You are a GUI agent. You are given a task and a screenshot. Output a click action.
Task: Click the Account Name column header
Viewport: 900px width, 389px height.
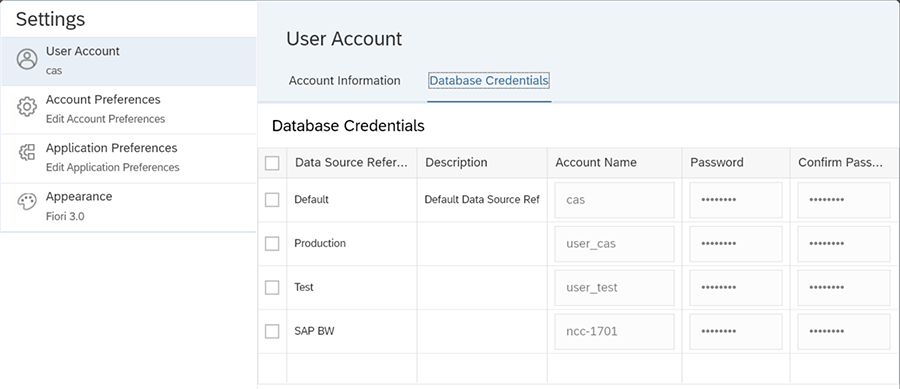click(615, 163)
